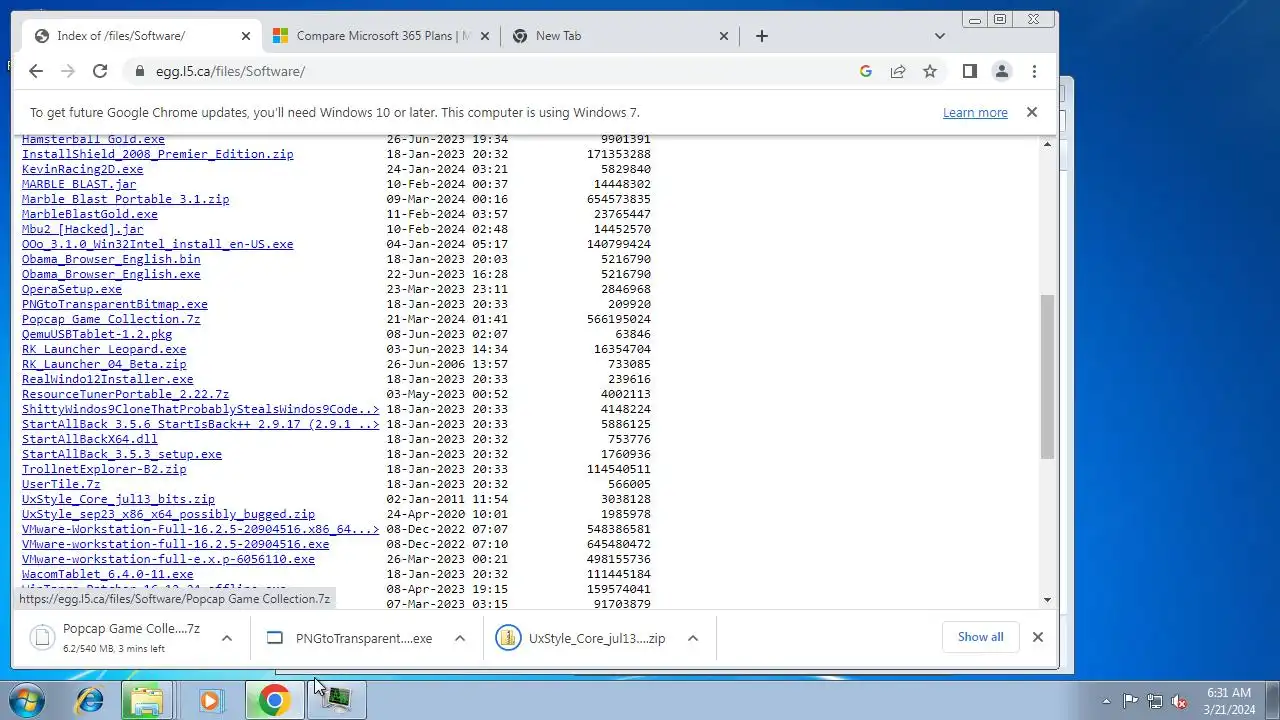Open the Chrome profile avatar
Image resolution: width=1280 pixels, height=720 pixels.
click(1001, 71)
